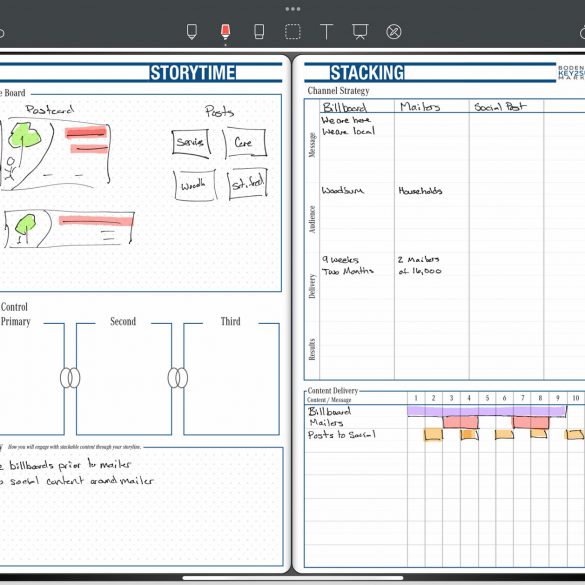Select the Social Post column header
Screen dimensions: 585x585
500,107
